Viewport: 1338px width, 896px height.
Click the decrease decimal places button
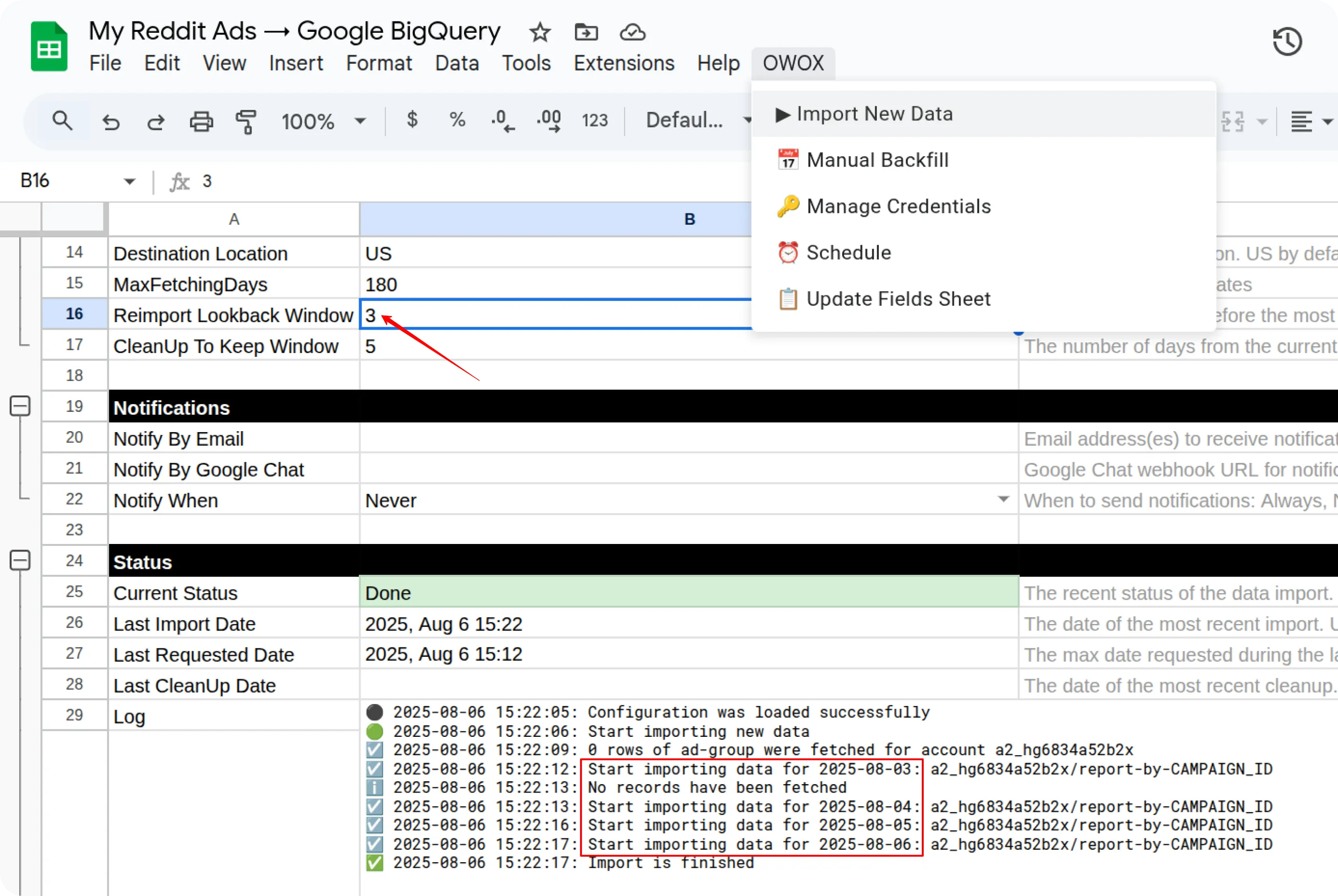(502, 121)
